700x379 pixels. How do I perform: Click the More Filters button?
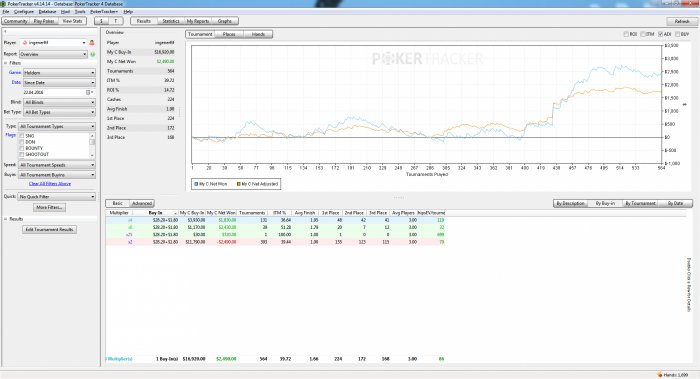(x=50, y=208)
